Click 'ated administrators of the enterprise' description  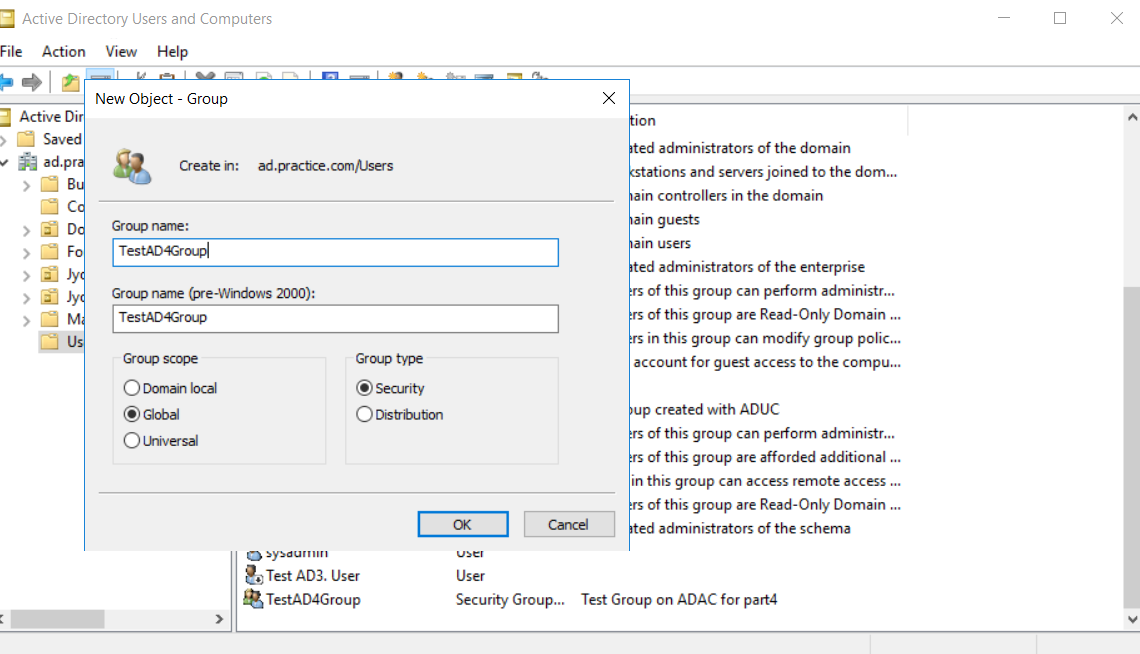pos(747,267)
